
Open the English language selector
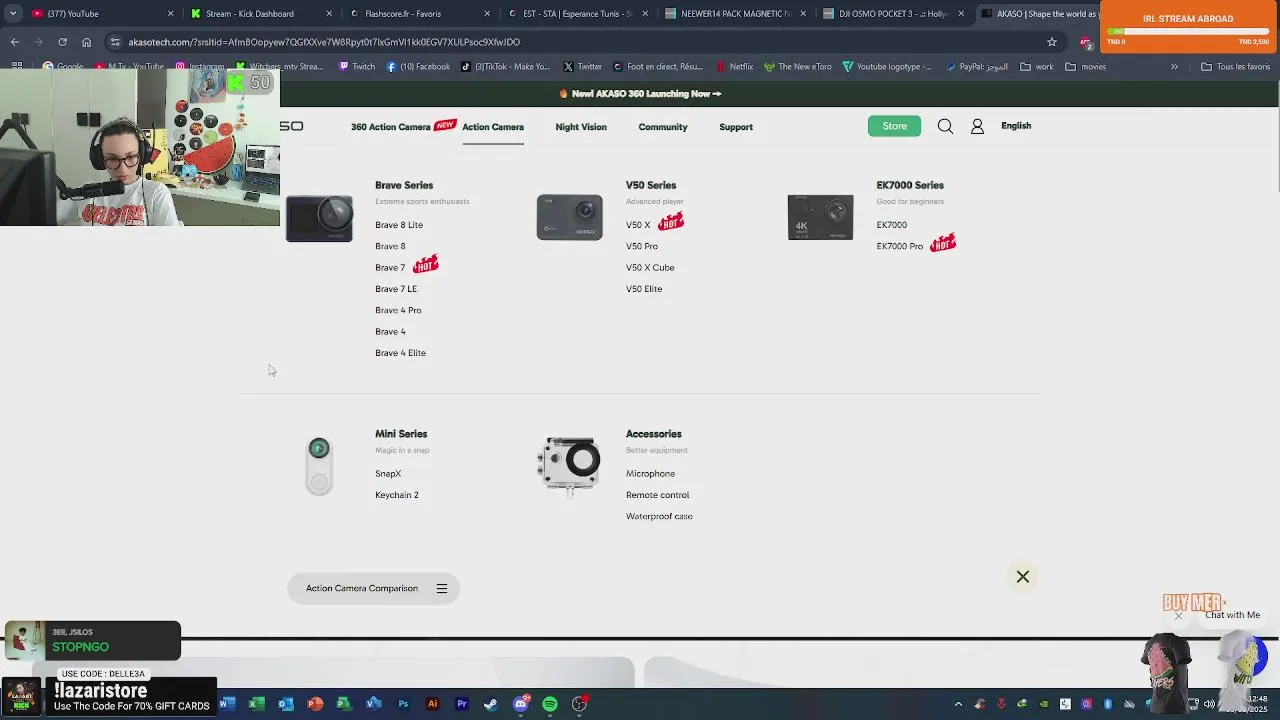pos(1016,126)
